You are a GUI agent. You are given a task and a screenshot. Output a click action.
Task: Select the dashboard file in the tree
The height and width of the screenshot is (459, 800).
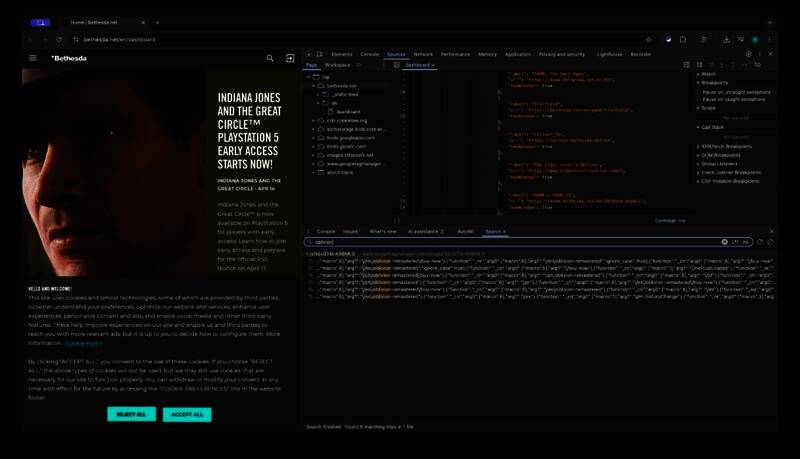tap(347, 111)
